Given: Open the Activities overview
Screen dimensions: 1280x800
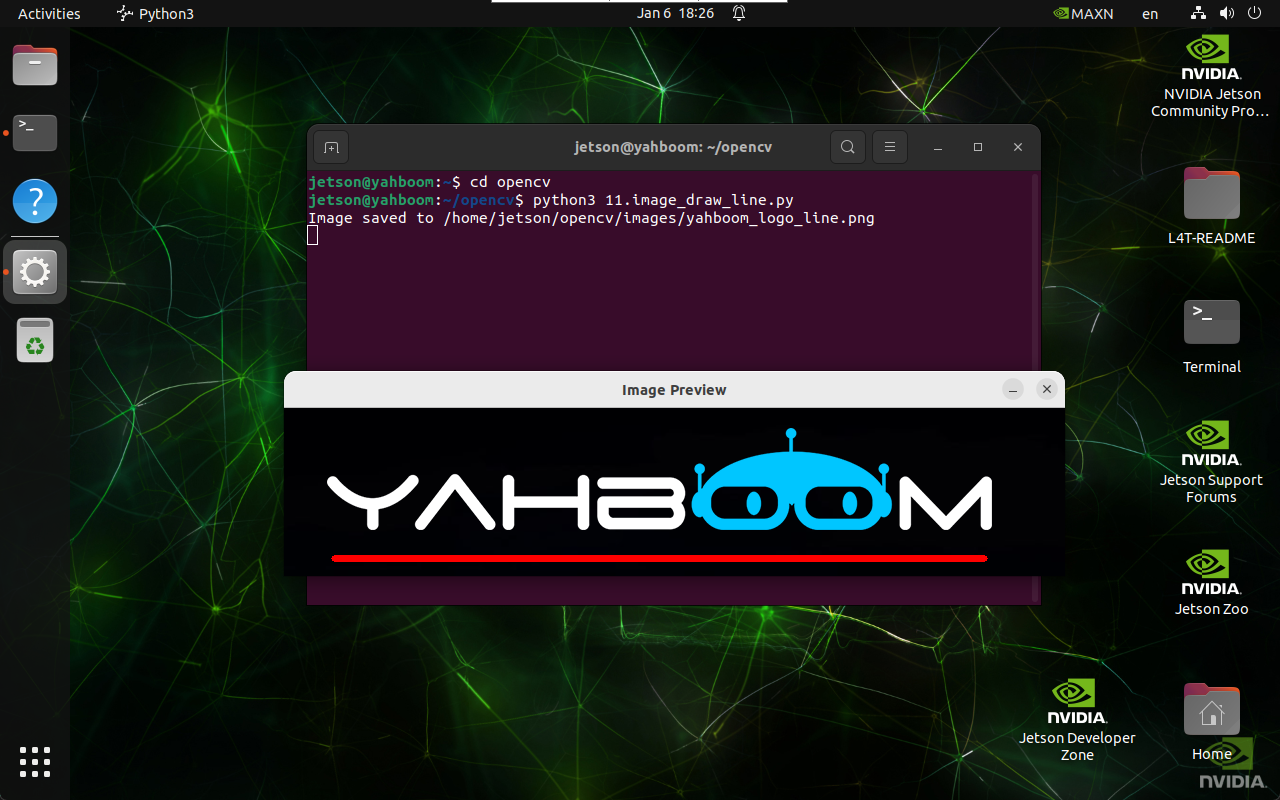Looking at the screenshot, I should (49, 14).
